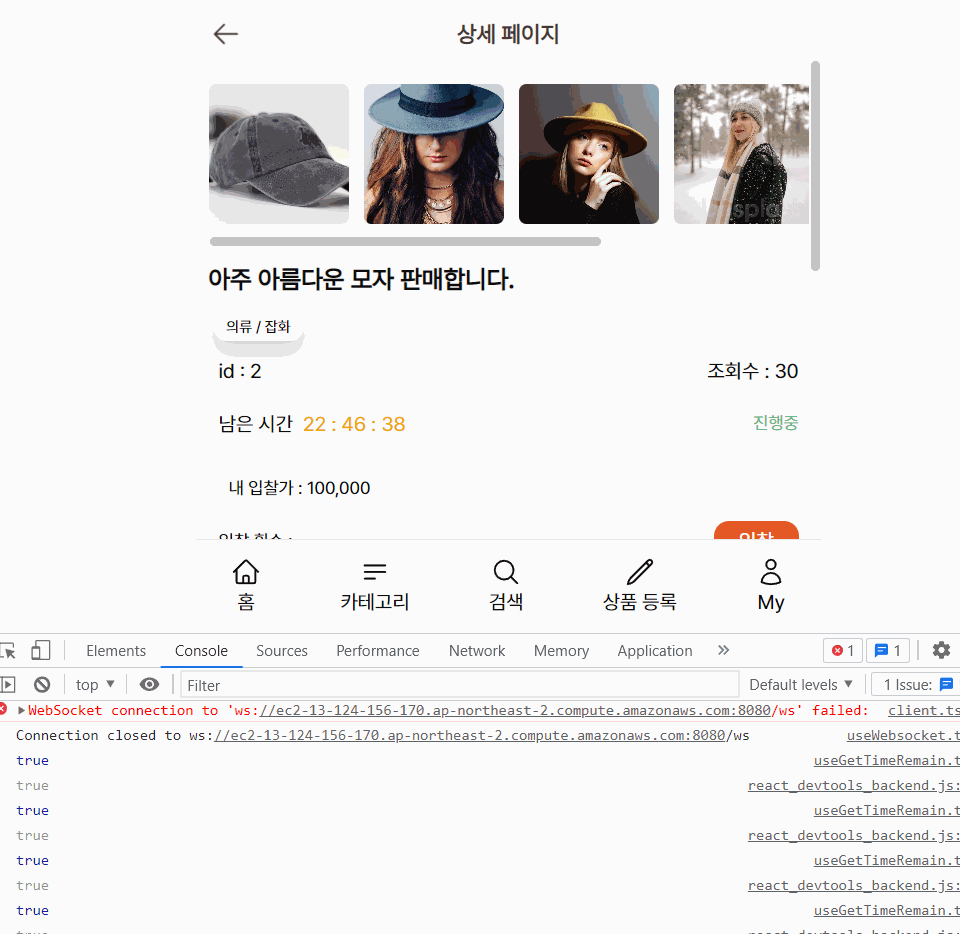Screen dimensions: 960x934
Task: Click the console Filter input field
Action: (x=459, y=685)
